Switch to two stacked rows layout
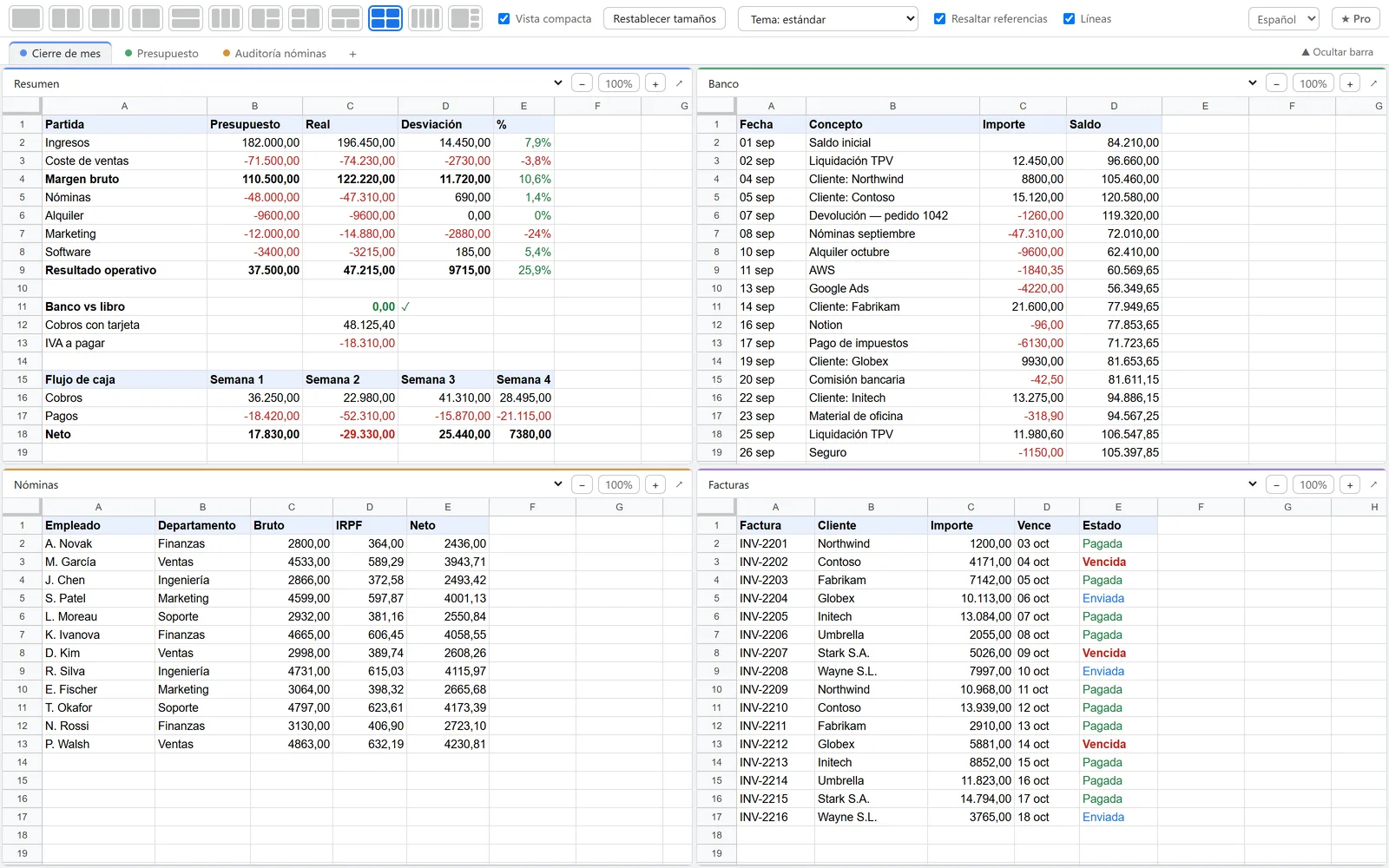The height and width of the screenshot is (868, 1389). (x=186, y=18)
